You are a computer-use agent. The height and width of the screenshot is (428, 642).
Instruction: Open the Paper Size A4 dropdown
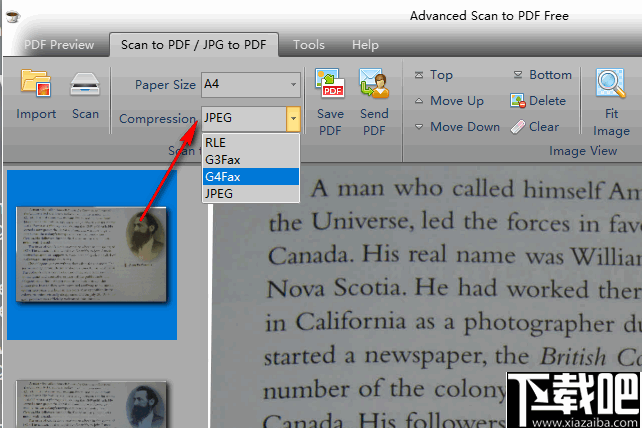(x=251, y=84)
